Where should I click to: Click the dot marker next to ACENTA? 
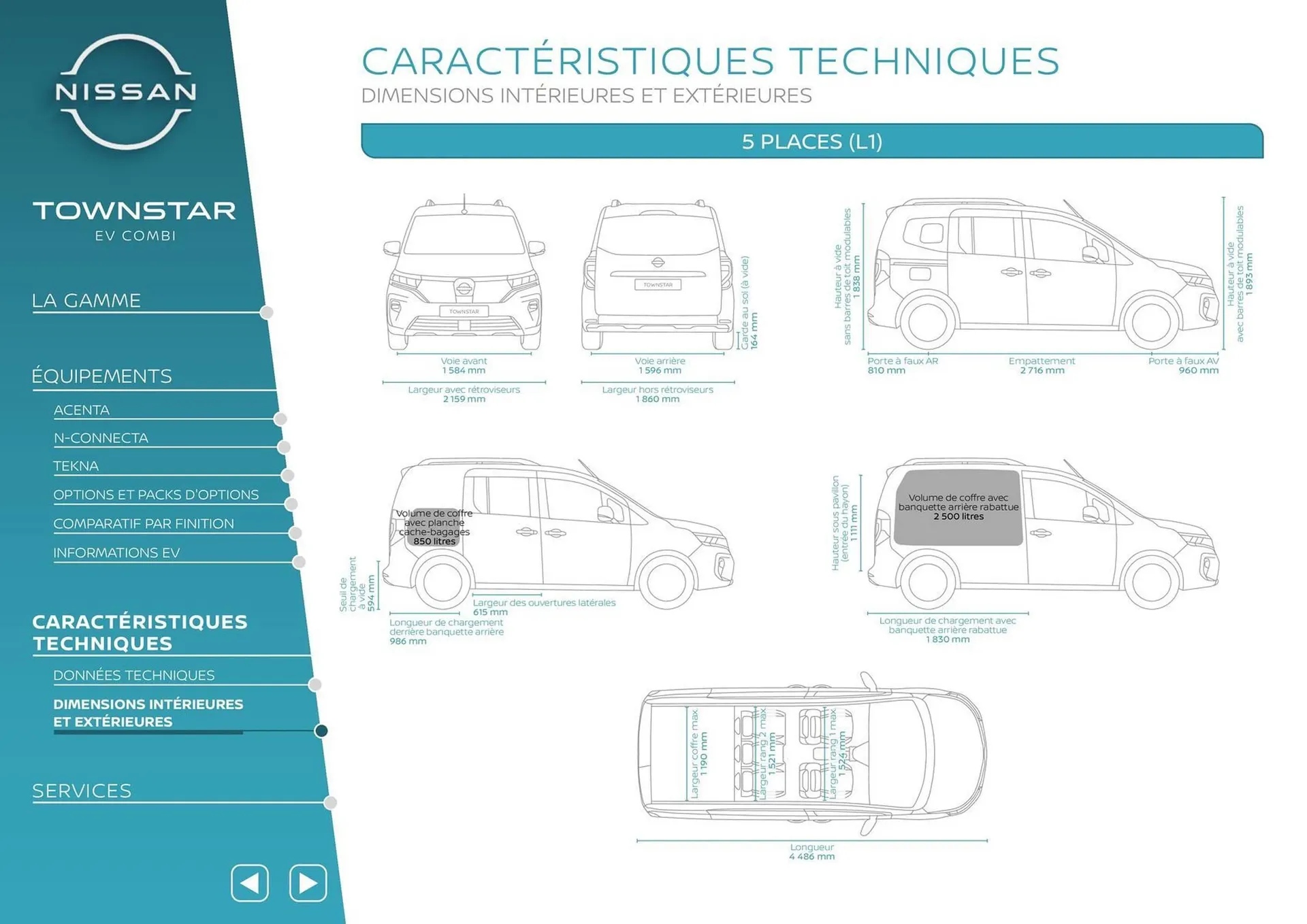[x=280, y=420]
